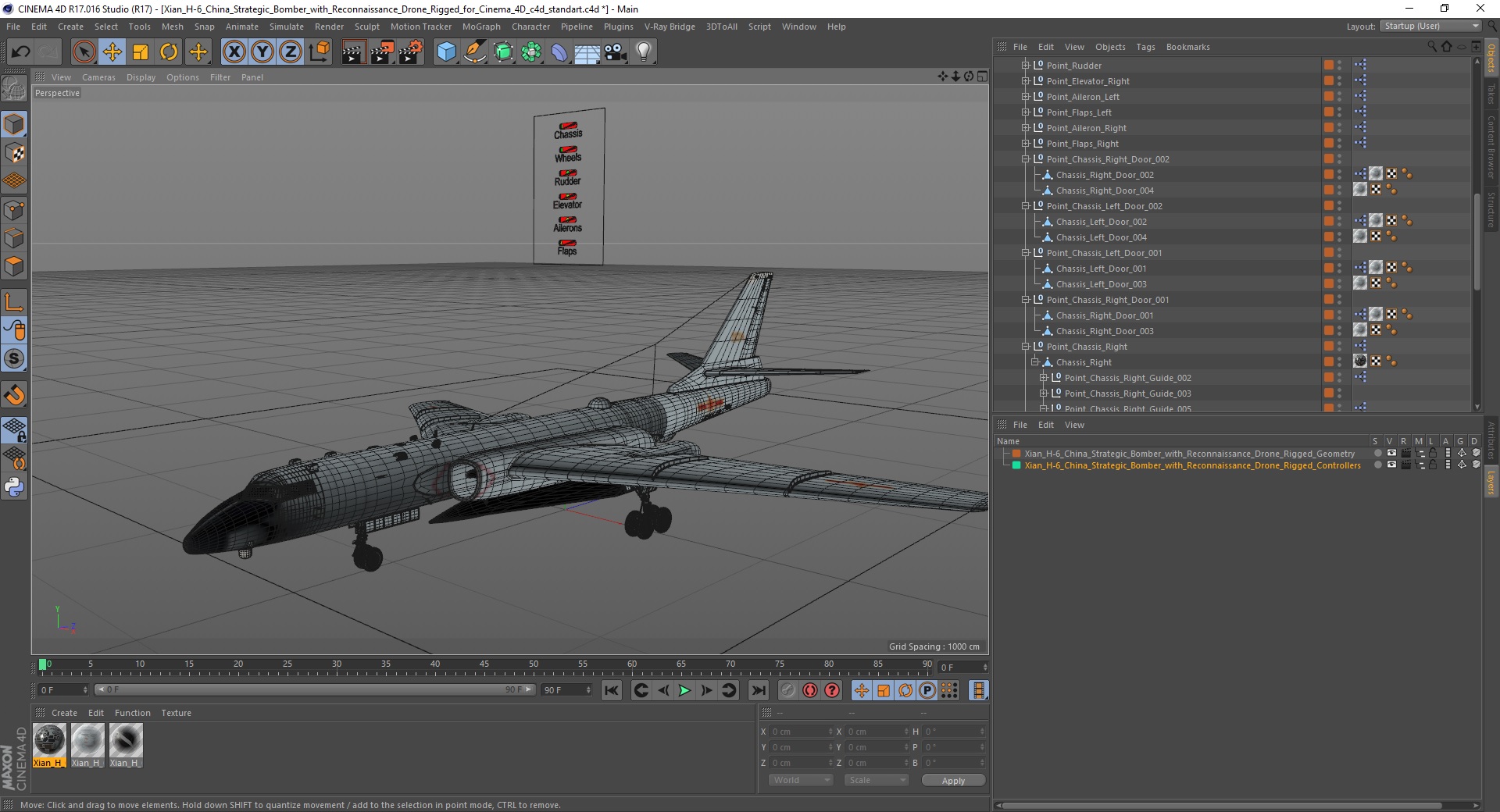Click the Record Active Objects button
The height and width of the screenshot is (812, 1500).
[x=787, y=690]
